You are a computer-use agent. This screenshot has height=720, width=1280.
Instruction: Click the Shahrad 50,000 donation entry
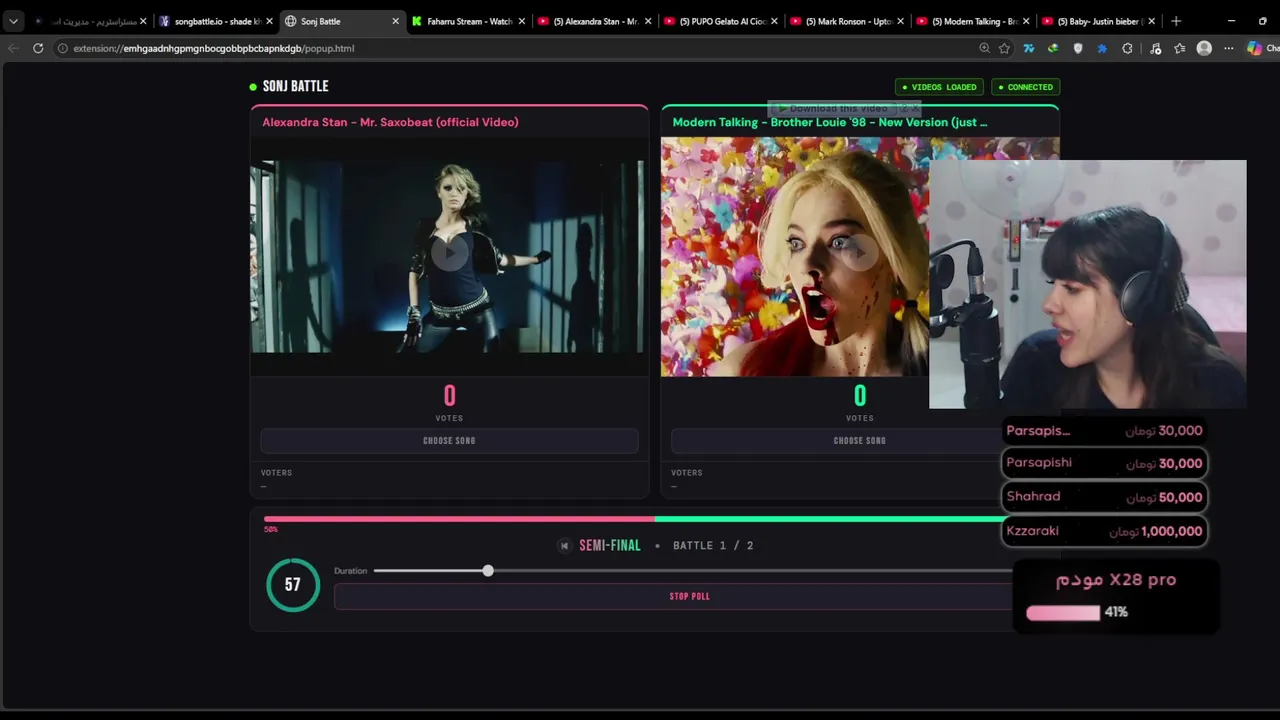(1104, 497)
